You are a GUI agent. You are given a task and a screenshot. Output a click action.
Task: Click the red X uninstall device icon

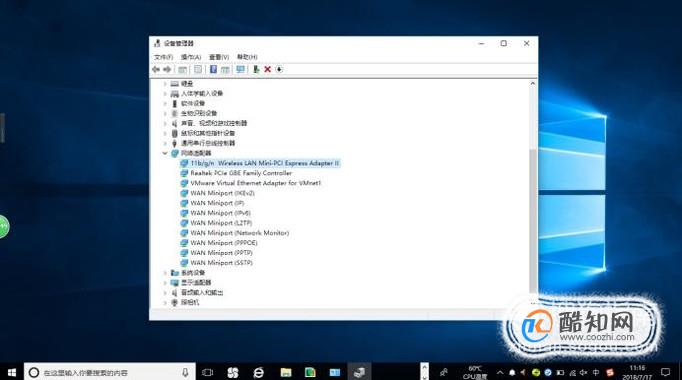point(267,69)
